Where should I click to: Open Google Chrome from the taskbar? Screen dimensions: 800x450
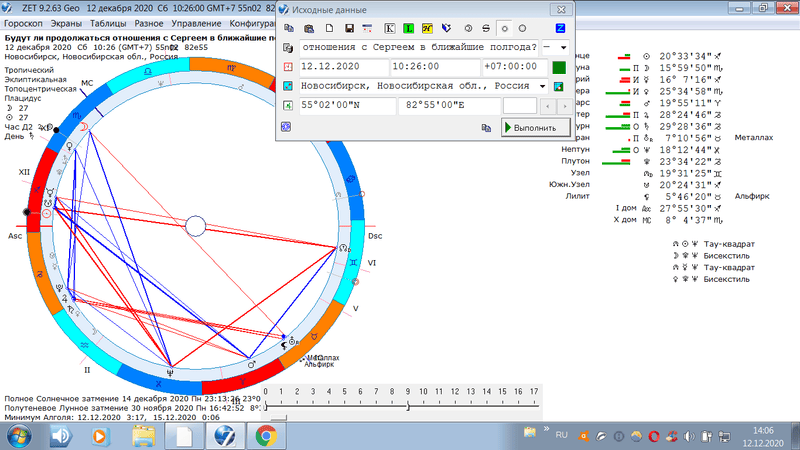pyautogui.click(x=266, y=435)
